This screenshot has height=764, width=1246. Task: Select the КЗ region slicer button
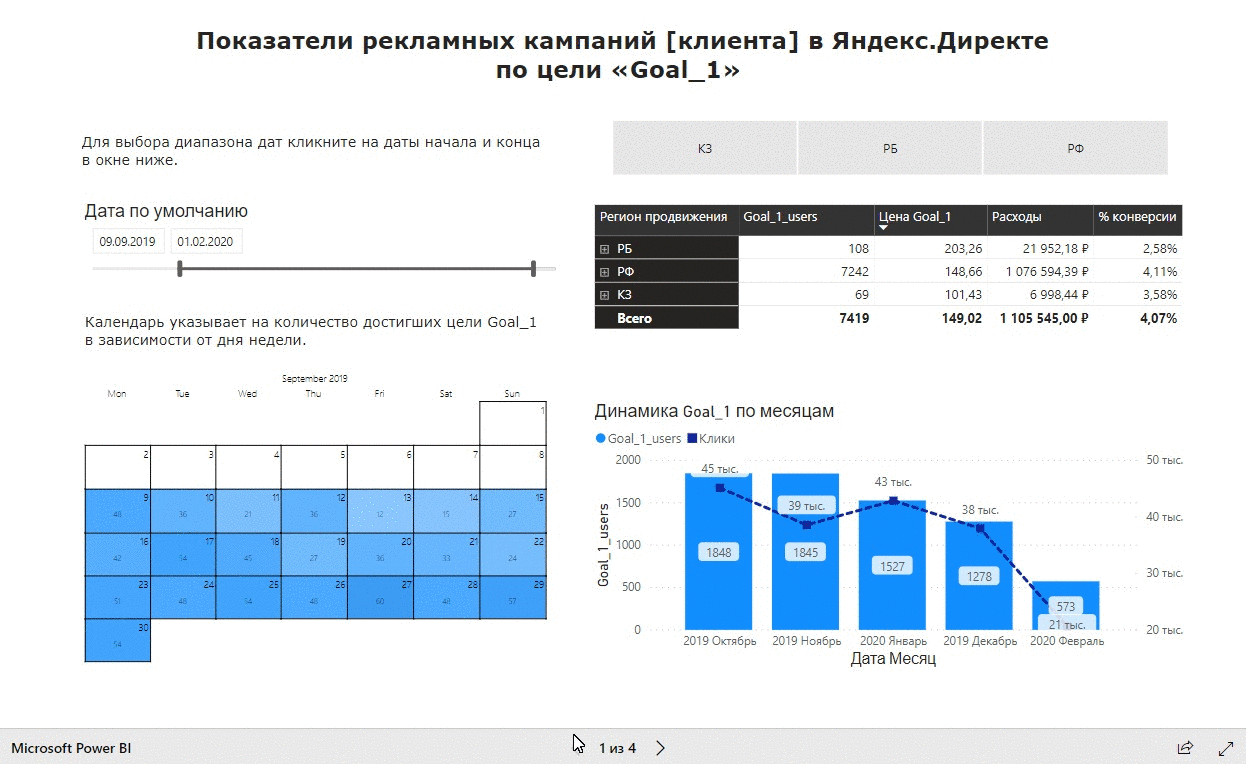click(704, 148)
